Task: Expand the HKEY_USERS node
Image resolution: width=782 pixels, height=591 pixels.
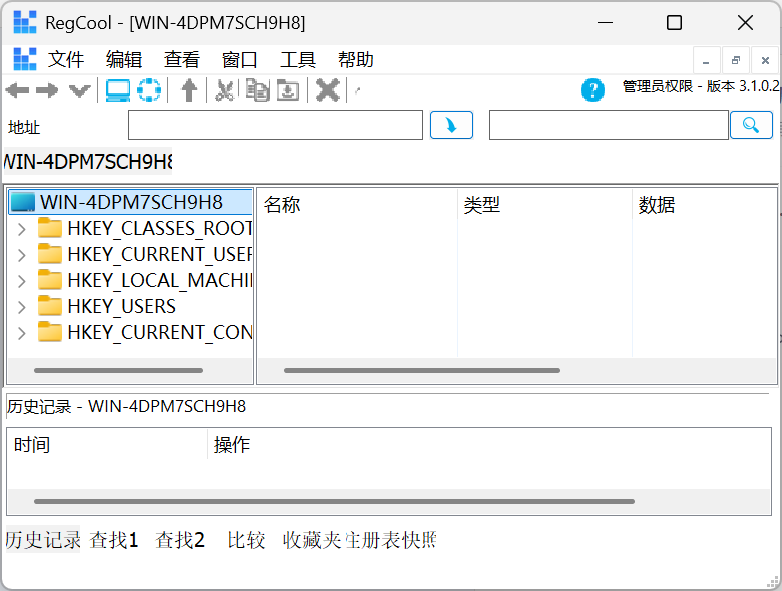Action: tap(21, 307)
